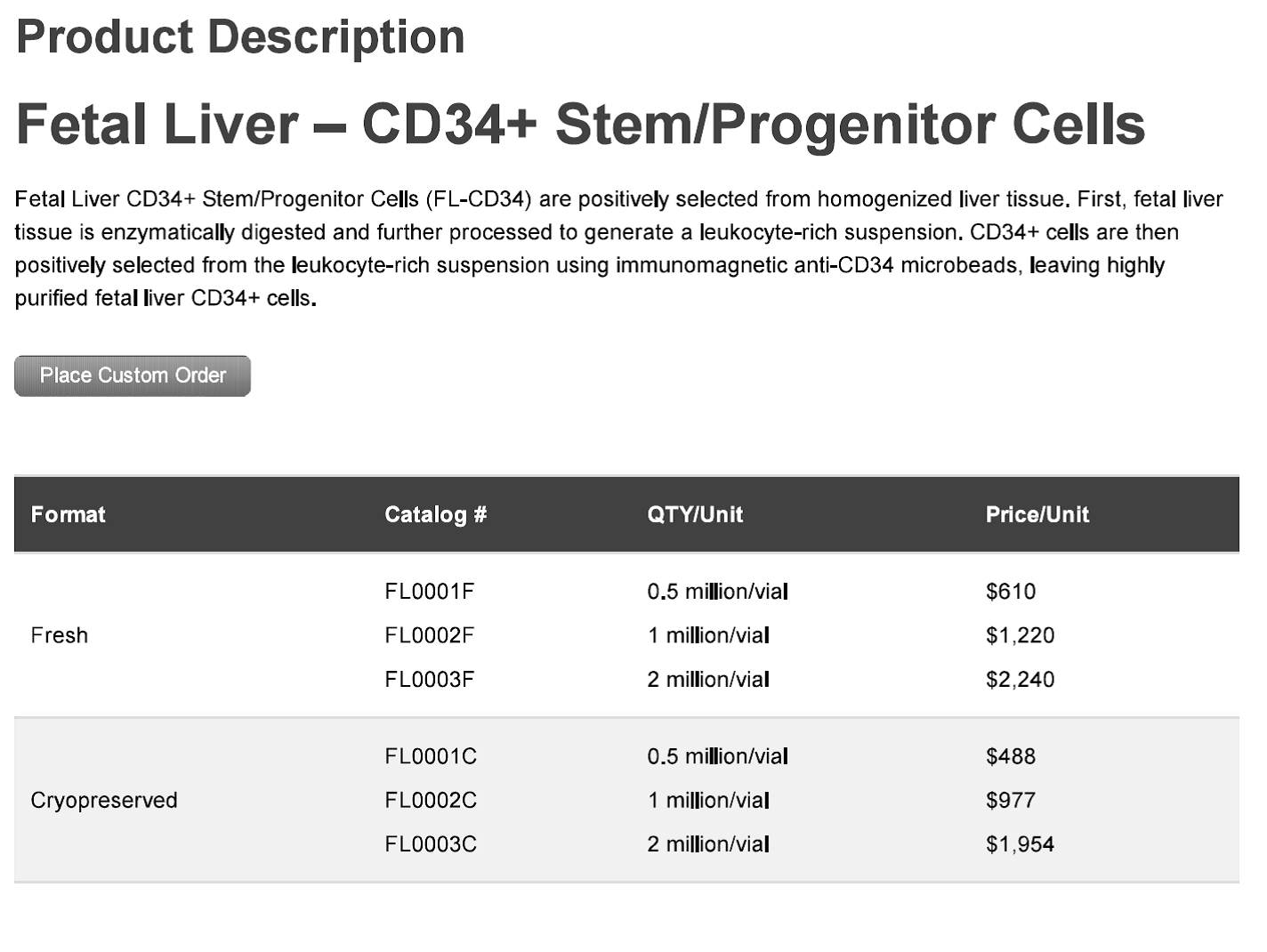Image resolution: width=1267 pixels, height=952 pixels.
Task: Select catalog number FL0002C
Action: (x=431, y=801)
